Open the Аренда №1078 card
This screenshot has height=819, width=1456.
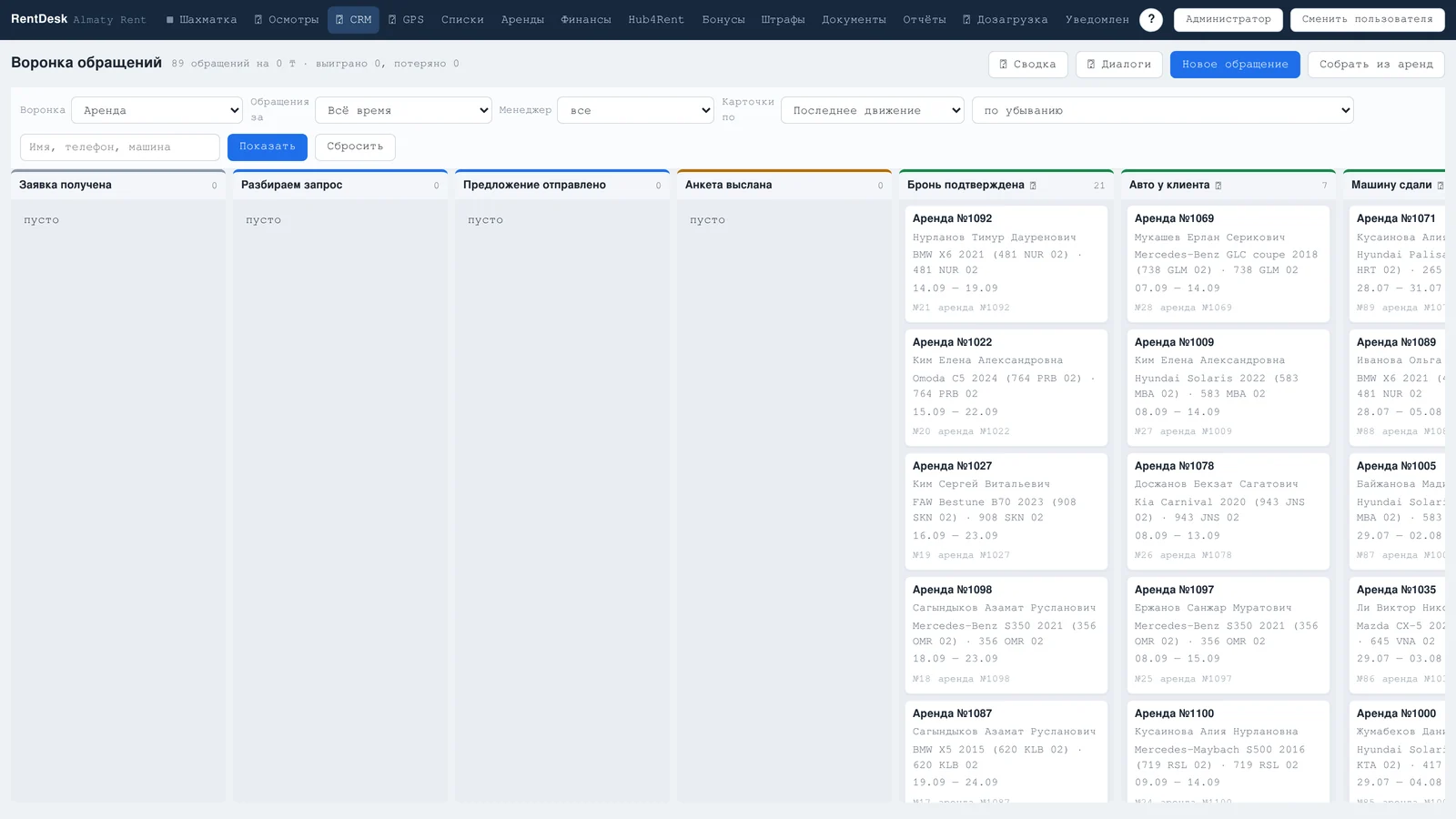[1228, 511]
